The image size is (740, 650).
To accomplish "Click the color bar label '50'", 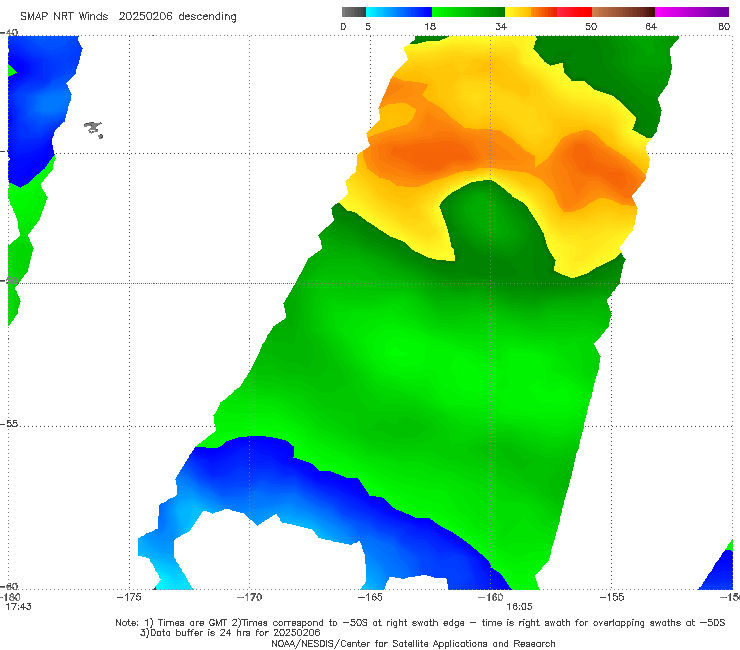I will (x=591, y=26).
